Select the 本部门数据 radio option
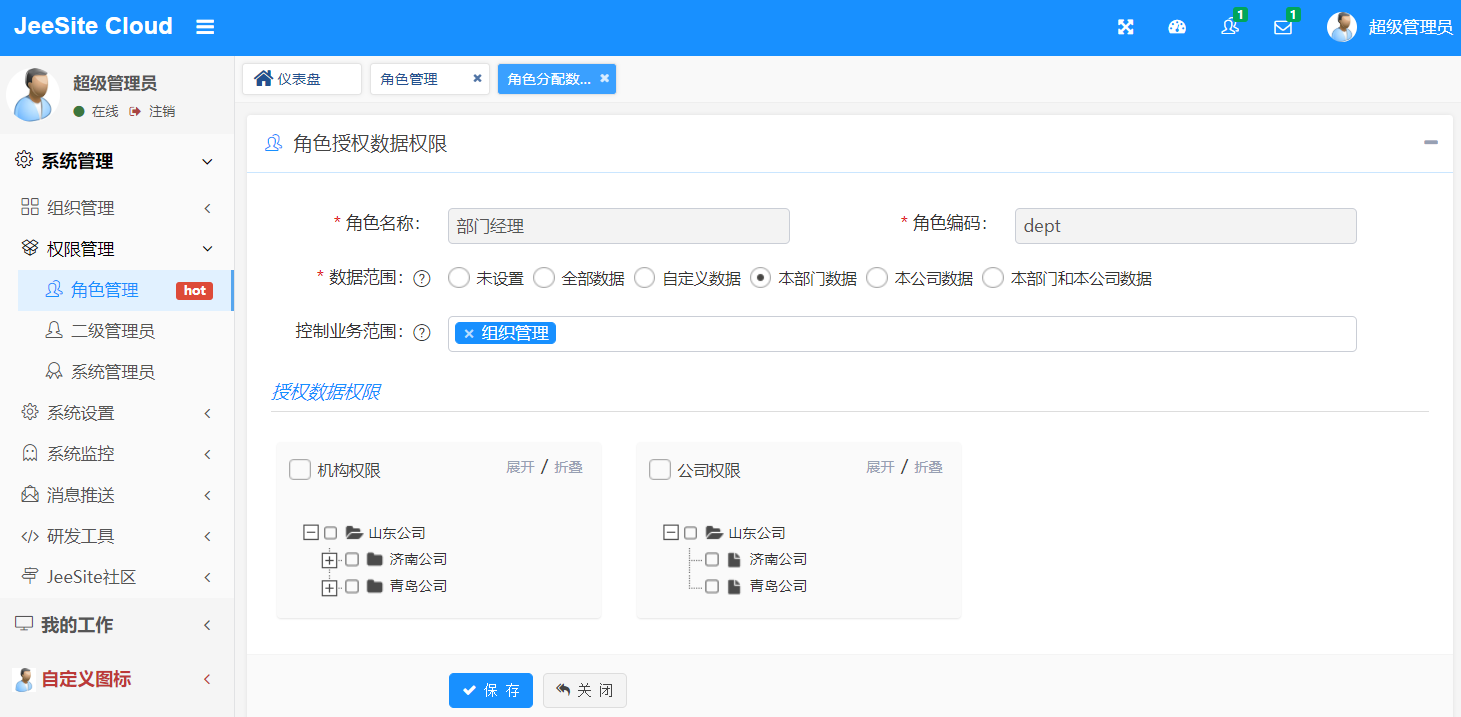The width and height of the screenshot is (1461, 717). click(x=761, y=278)
